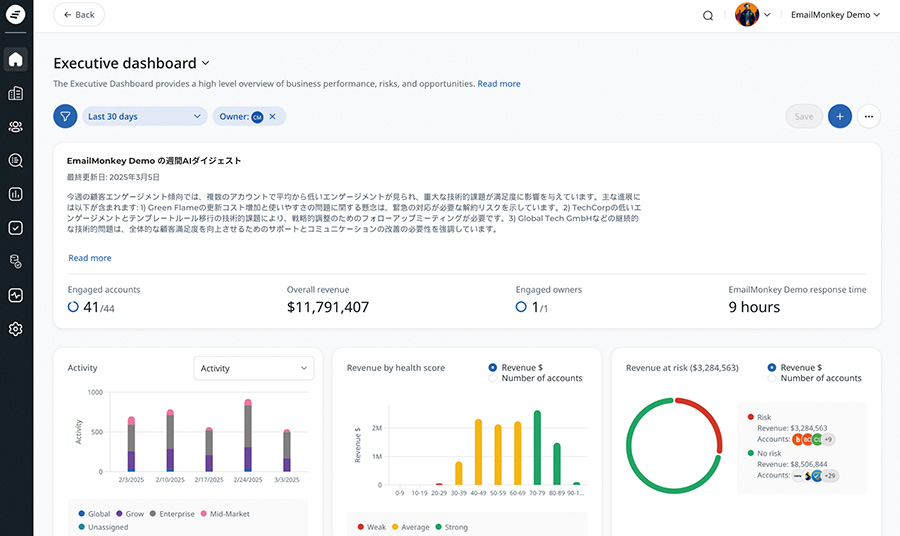The image size is (900, 536).
Task: Open the Home sidebar icon
Action: coord(15,59)
